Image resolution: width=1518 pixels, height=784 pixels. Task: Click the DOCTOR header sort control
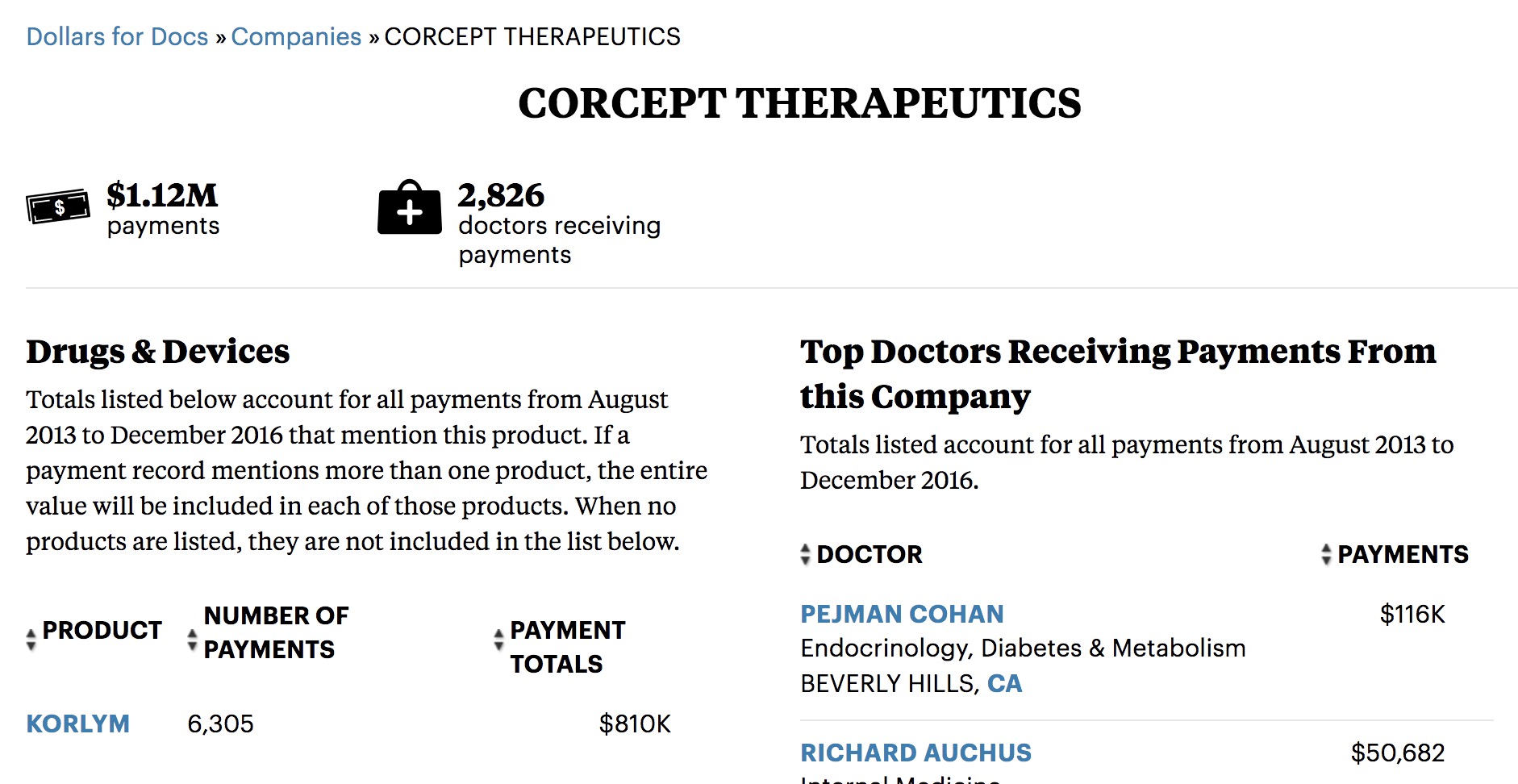pos(805,554)
